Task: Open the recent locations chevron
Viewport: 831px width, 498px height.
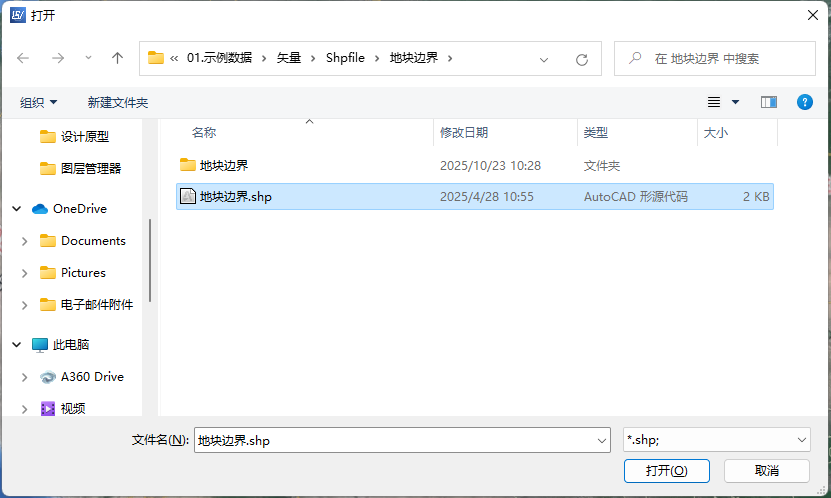Action: click(88, 58)
